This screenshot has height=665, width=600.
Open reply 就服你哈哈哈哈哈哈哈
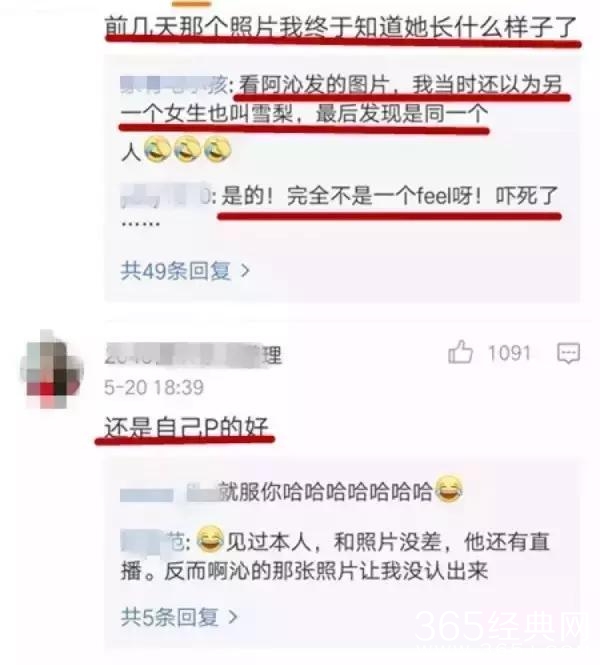coord(291,492)
